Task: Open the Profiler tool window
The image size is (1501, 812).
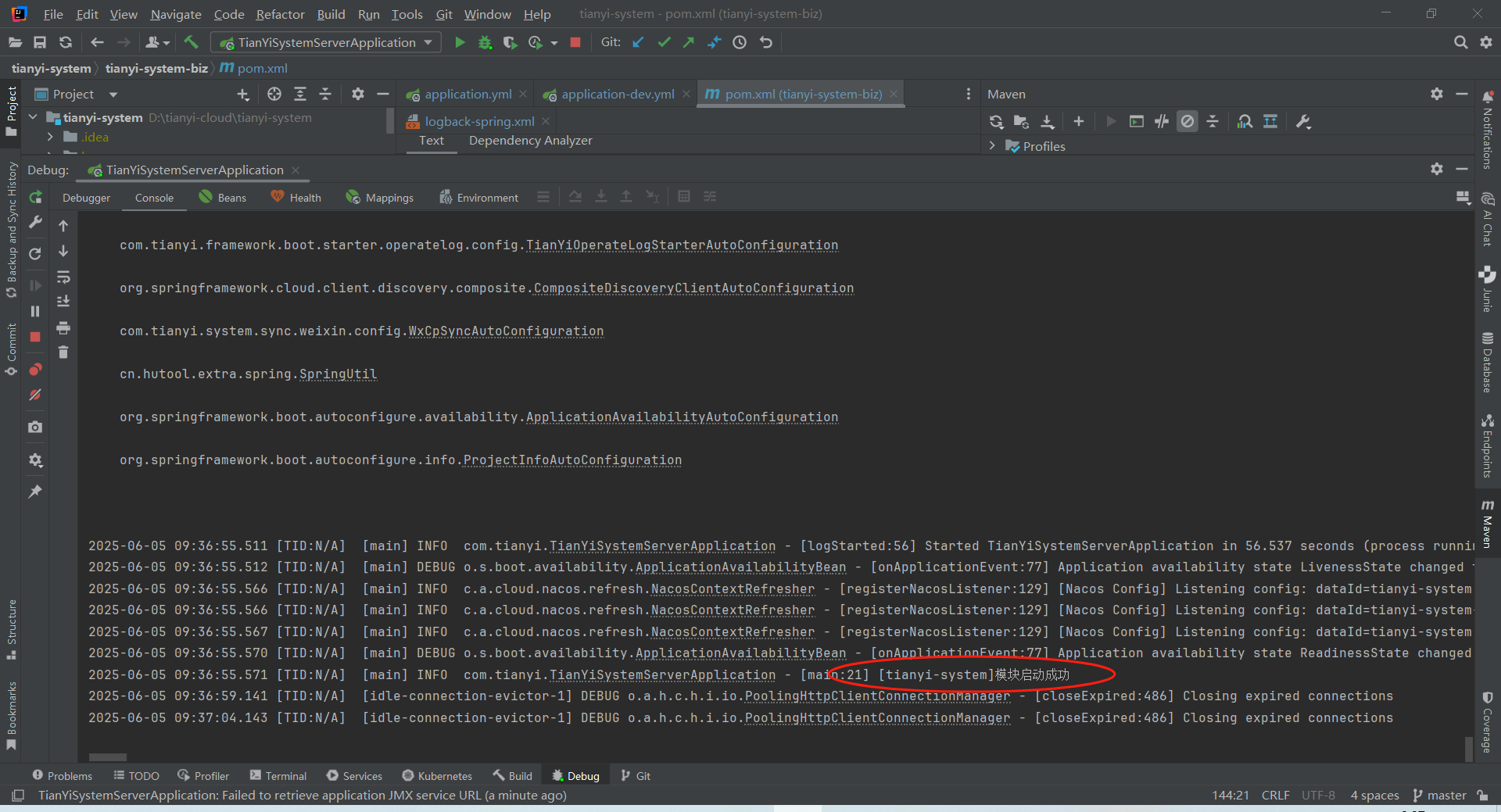Action: click(203, 775)
